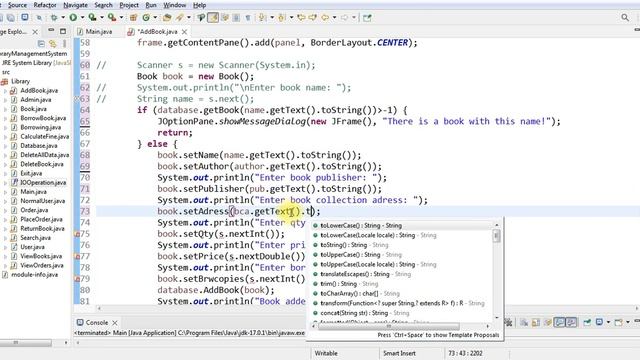Open the New Java Class dropdown arrow
This screenshot has height=360, width=640.
(x=155, y=18)
